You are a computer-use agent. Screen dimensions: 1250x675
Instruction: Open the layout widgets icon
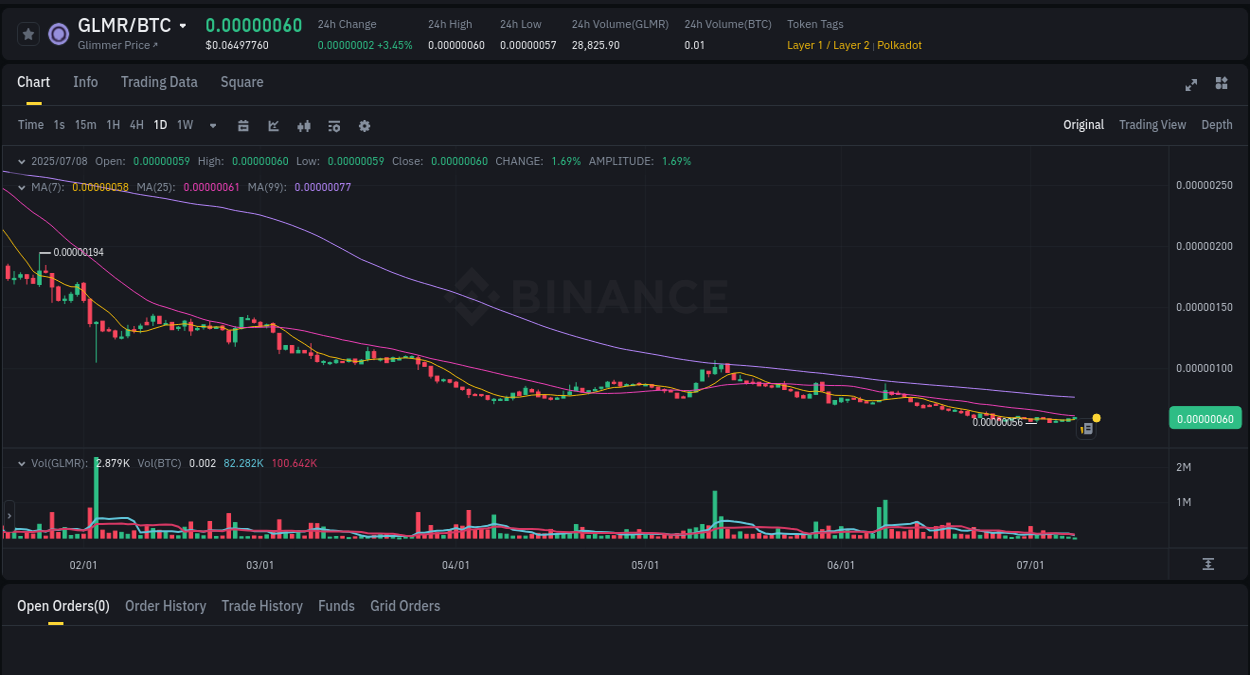1221,84
